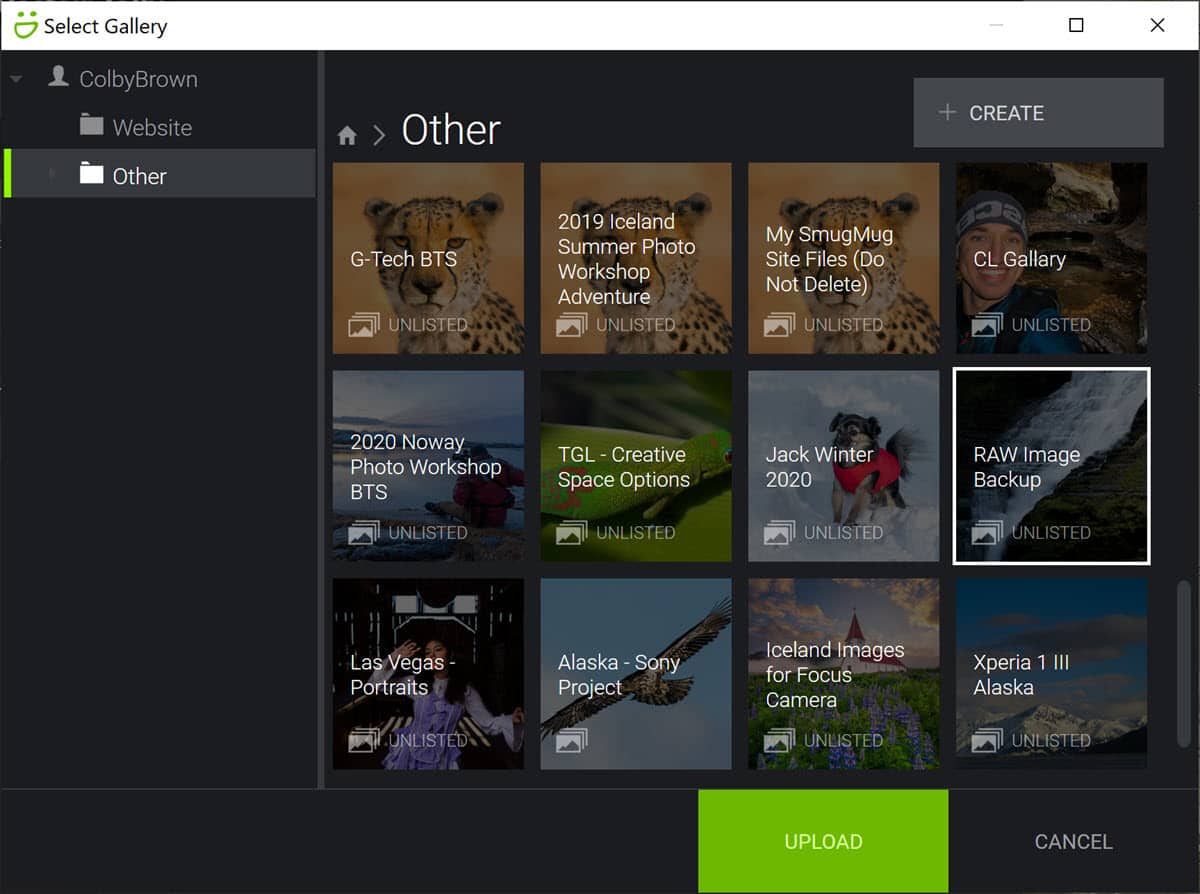Click UNLISTED label on CL Gallary tile
The image size is (1200, 894).
coord(1052,325)
